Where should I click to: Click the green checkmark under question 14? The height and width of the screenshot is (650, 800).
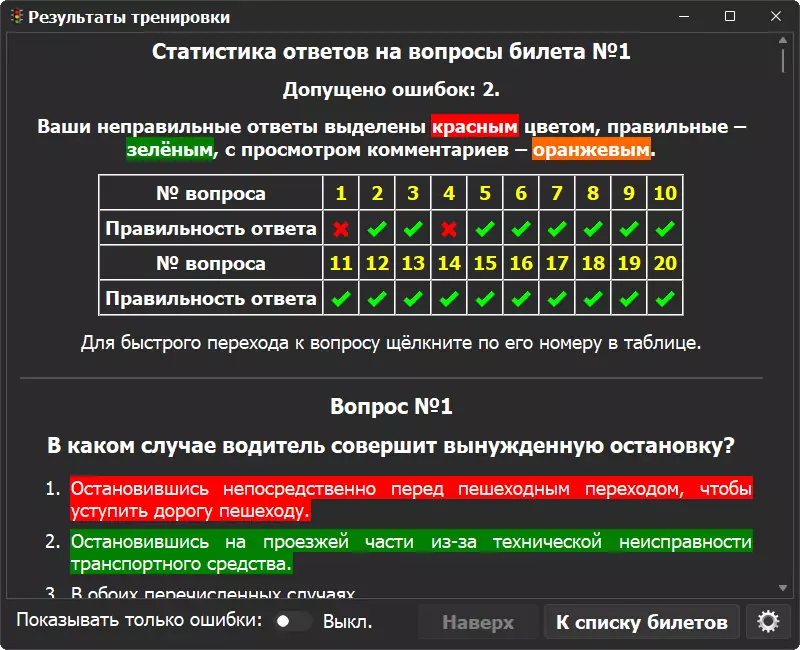449,298
